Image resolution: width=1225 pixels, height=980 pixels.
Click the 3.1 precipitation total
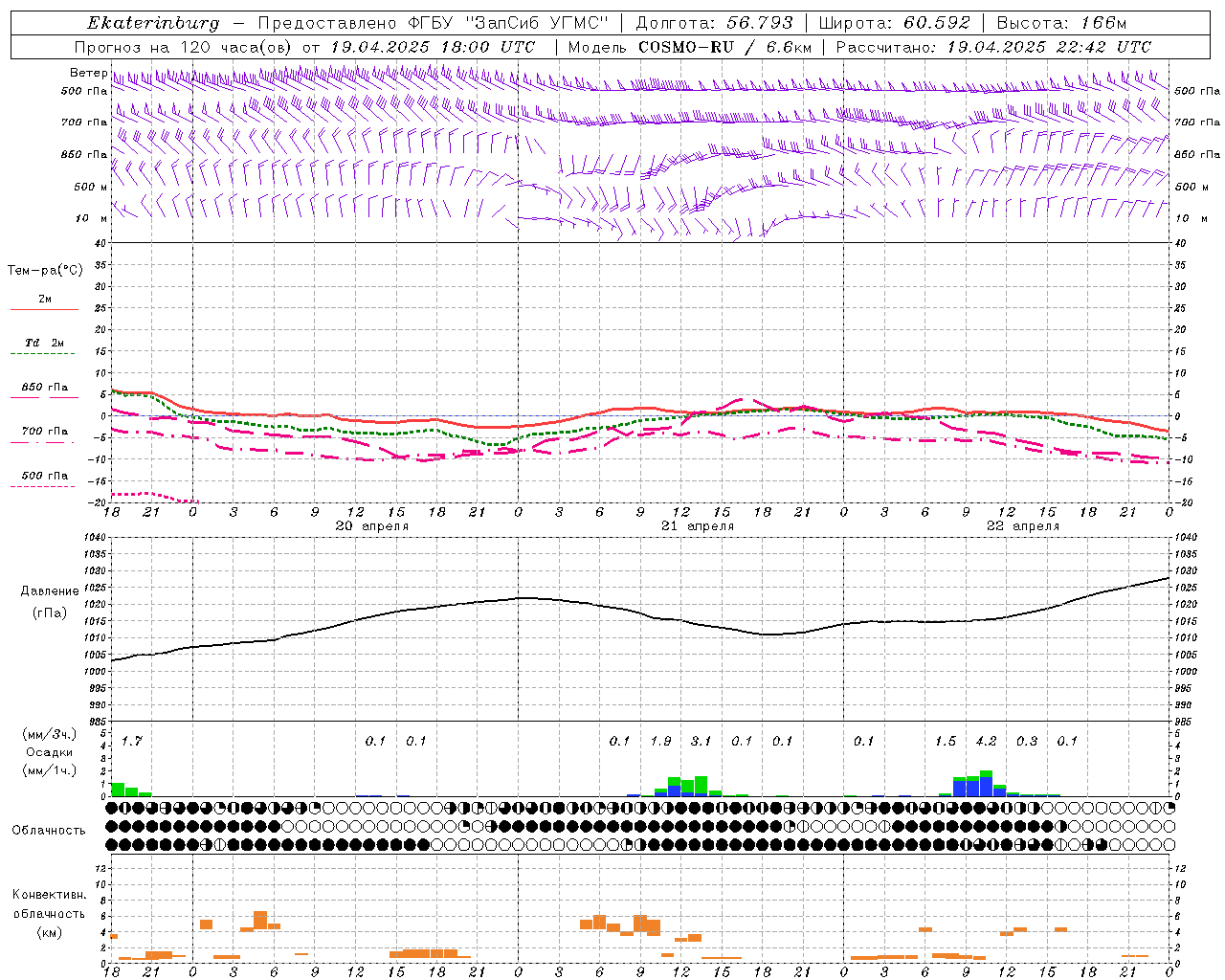click(x=701, y=741)
